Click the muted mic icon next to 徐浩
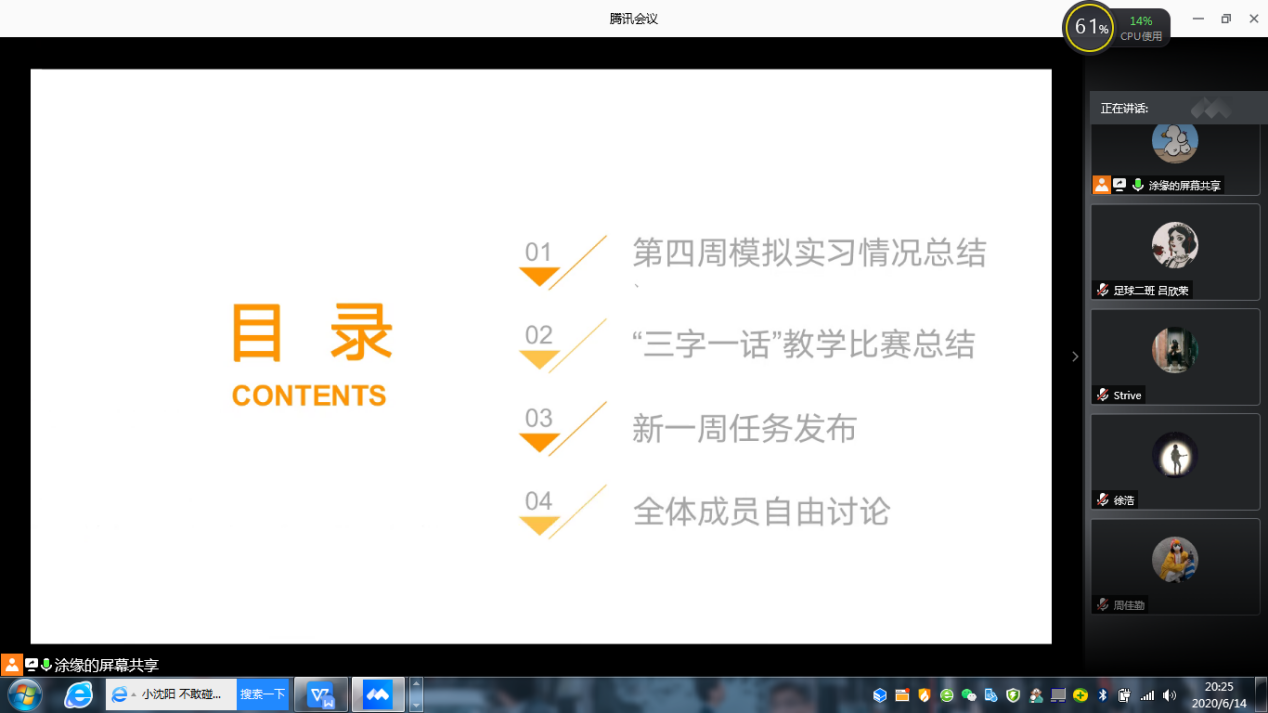Viewport: 1268px width, 713px height. coord(1102,500)
